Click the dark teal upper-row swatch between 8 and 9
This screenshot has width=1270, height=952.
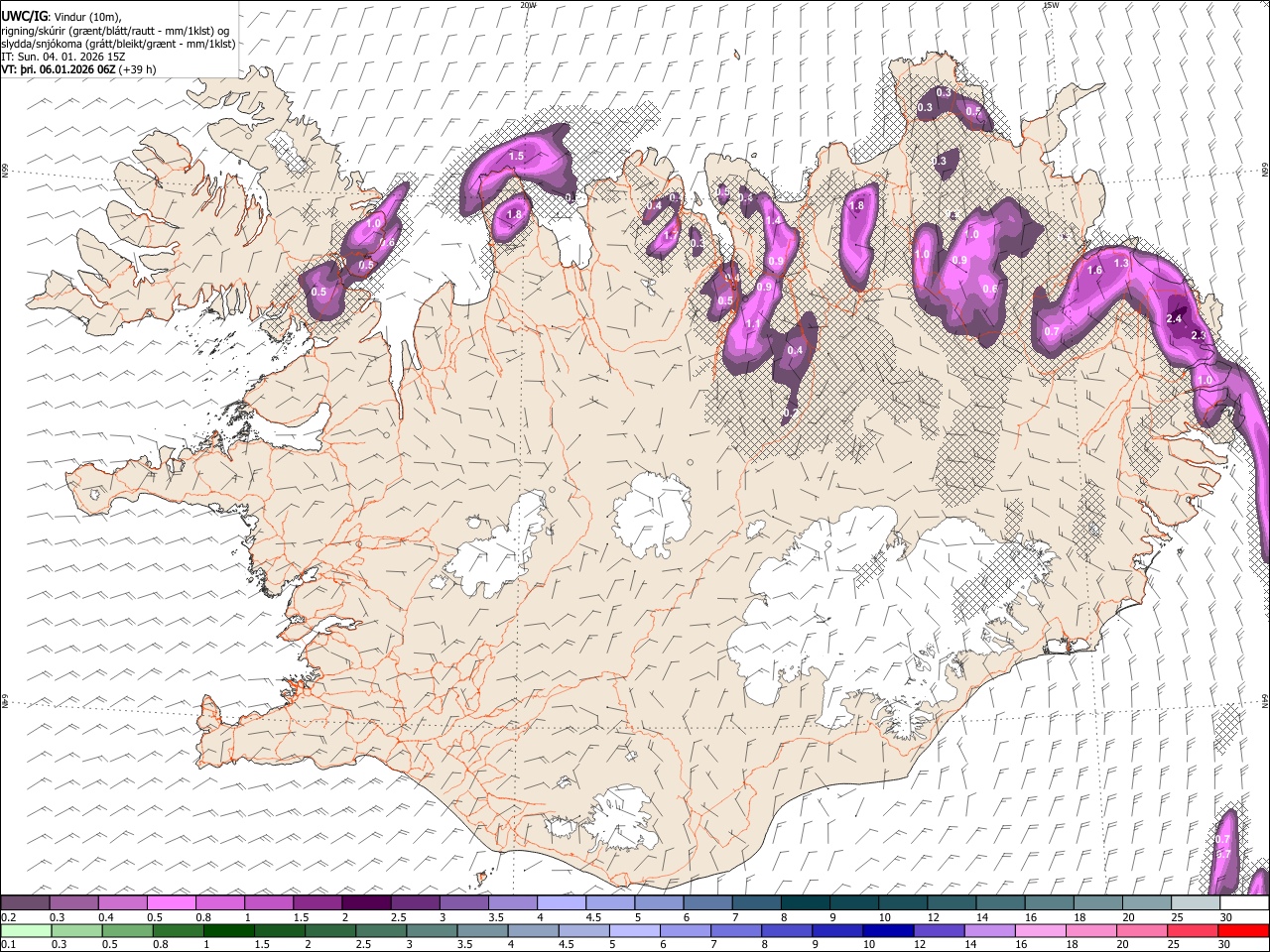(805, 902)
